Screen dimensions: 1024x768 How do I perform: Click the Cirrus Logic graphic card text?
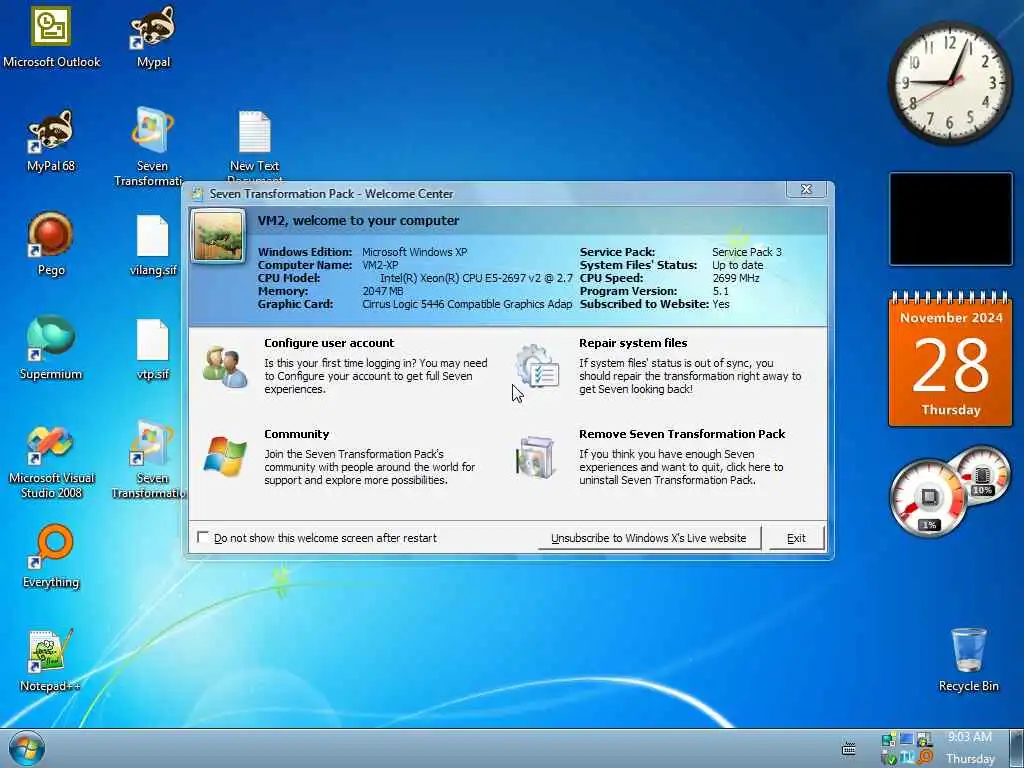467,304
